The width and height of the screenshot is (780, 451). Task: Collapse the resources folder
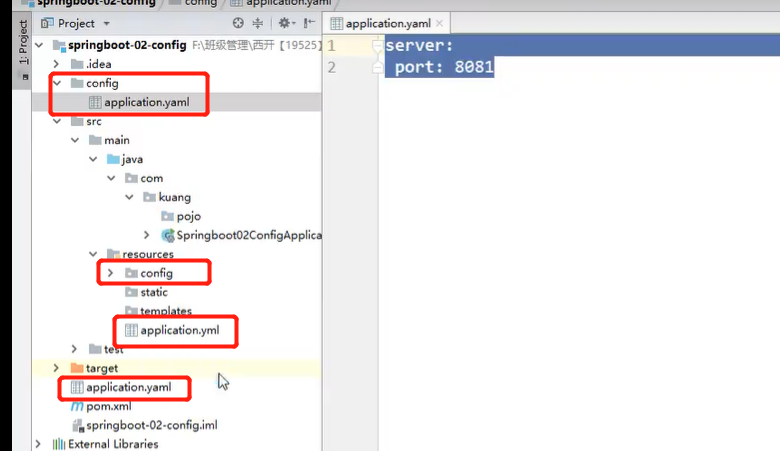pyautogui.click(x=93, y=254)
